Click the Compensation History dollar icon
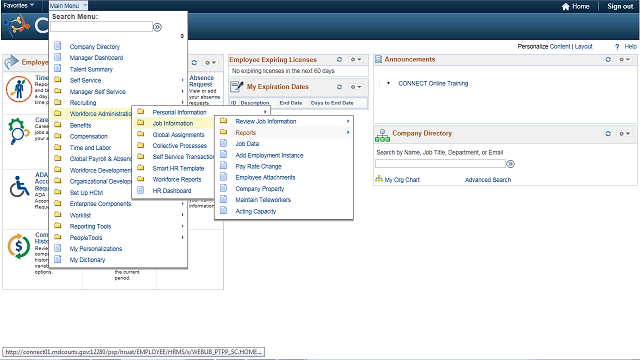The height and width of the screenshot is (360, 640). (19, 246)
